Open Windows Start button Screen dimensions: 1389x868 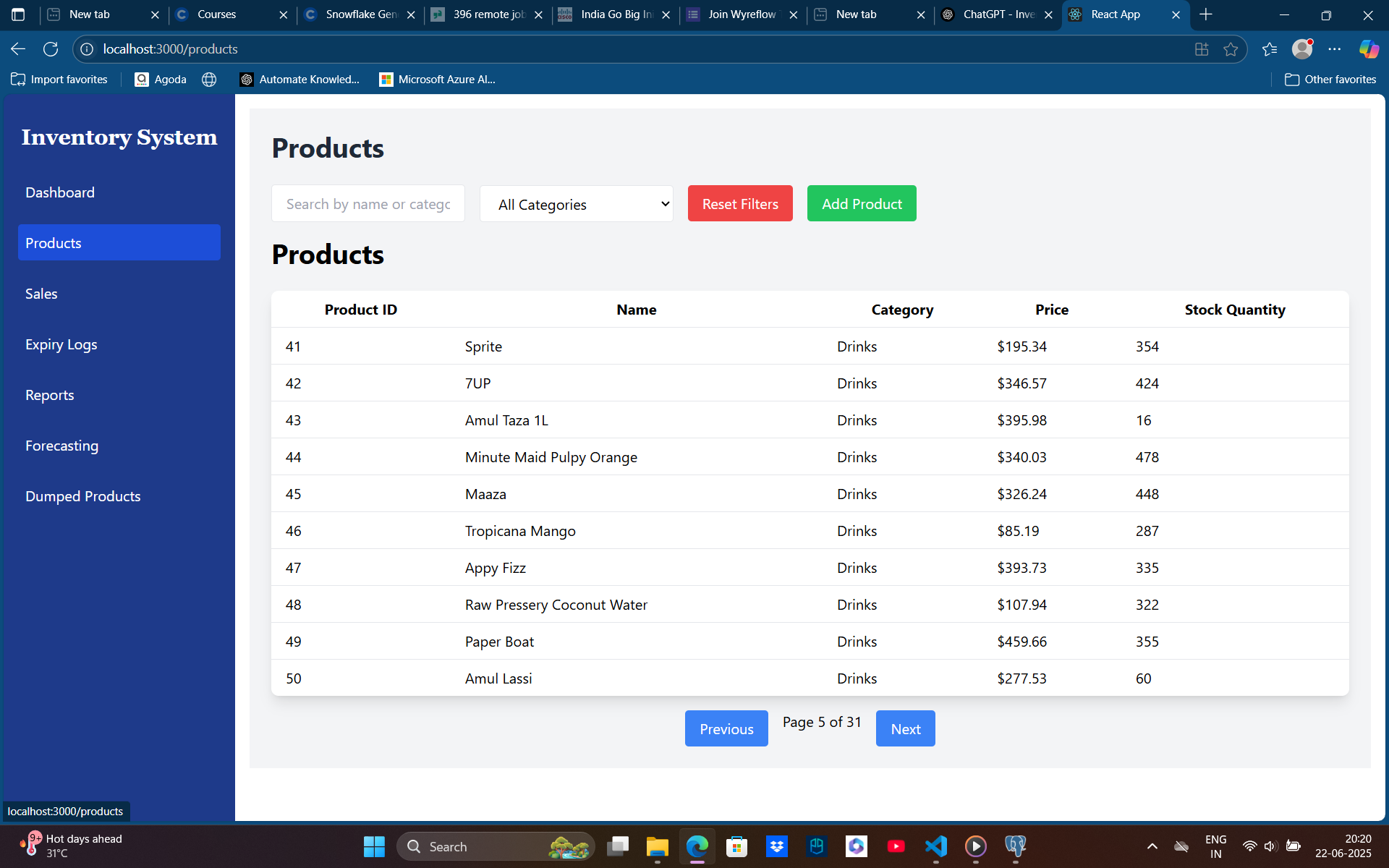[x=374, y=846]
